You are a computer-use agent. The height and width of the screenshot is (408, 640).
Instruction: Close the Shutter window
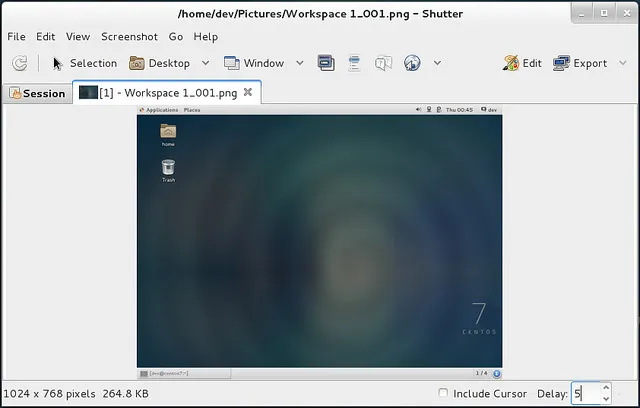pos(627,13)
